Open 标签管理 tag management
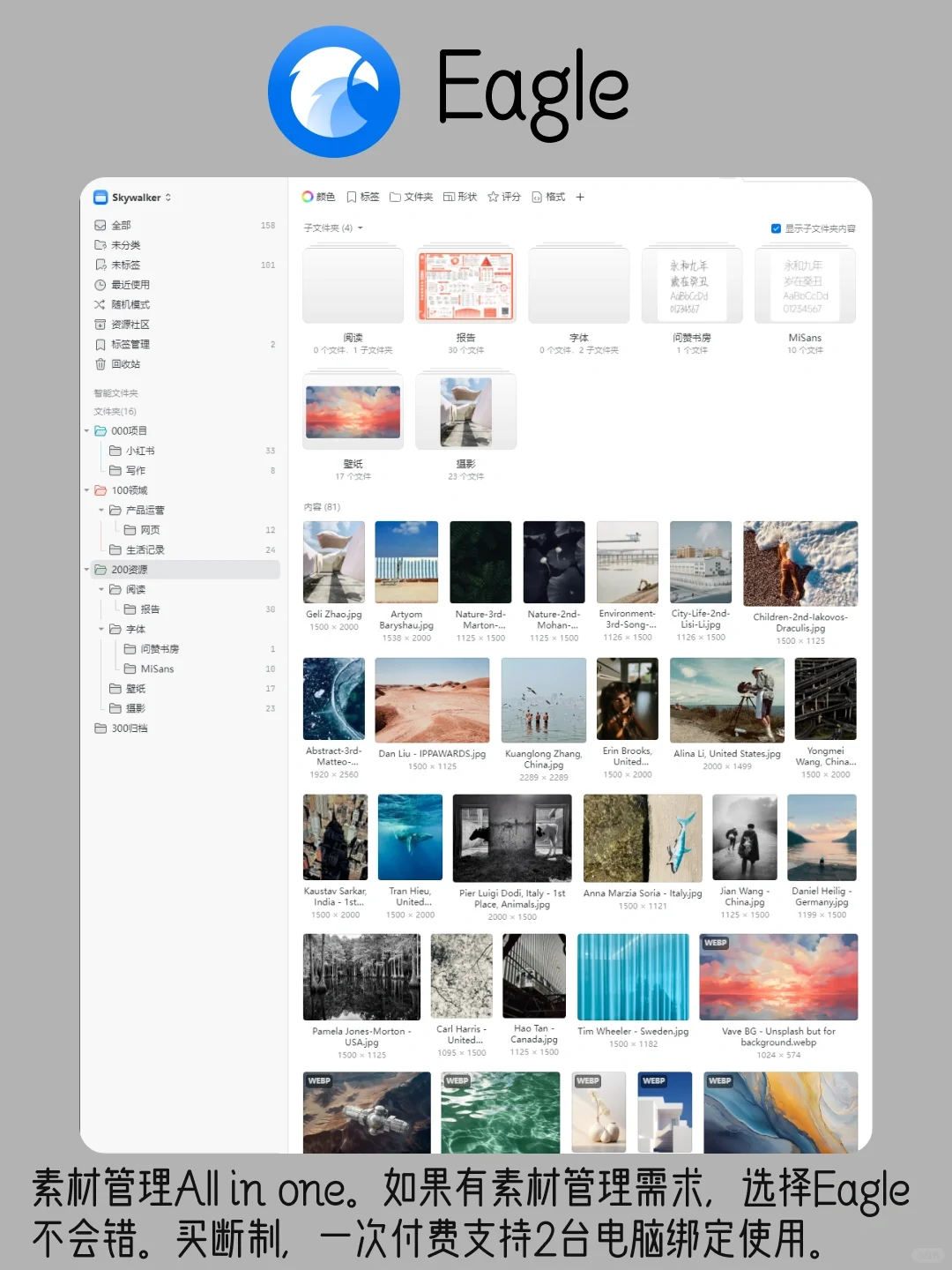This screenshot has width=952, height=1270. pyautogui.click(x=183, y=344)
